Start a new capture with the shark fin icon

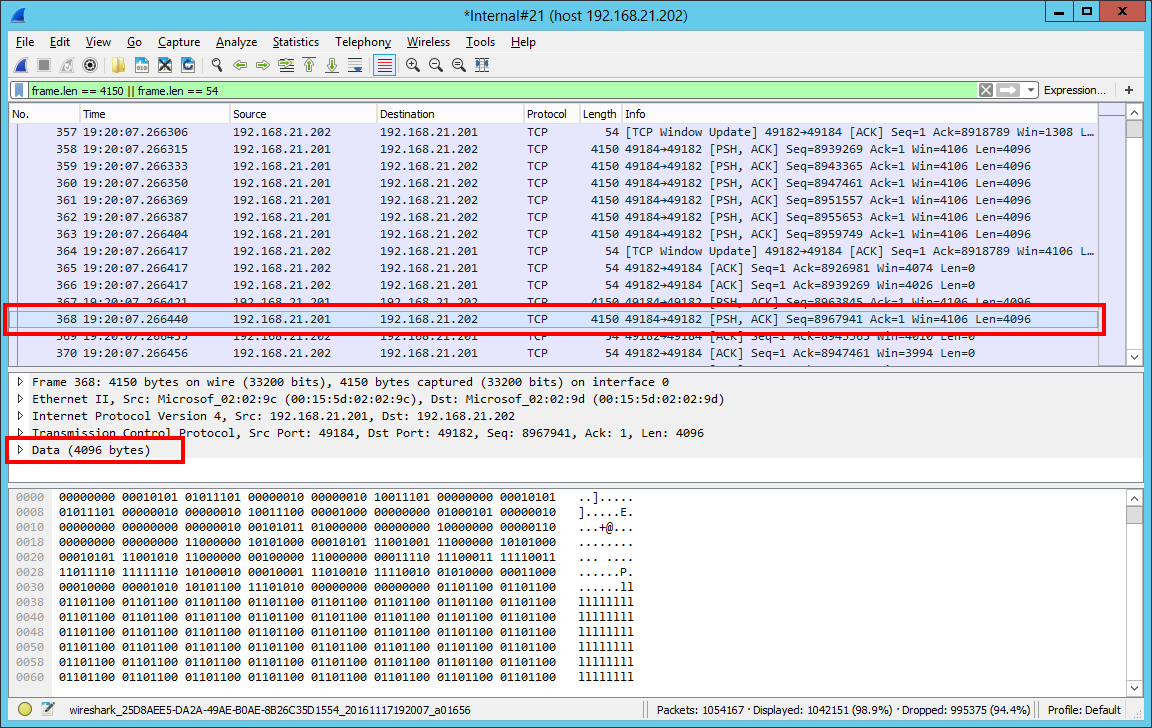pos(21,65)
